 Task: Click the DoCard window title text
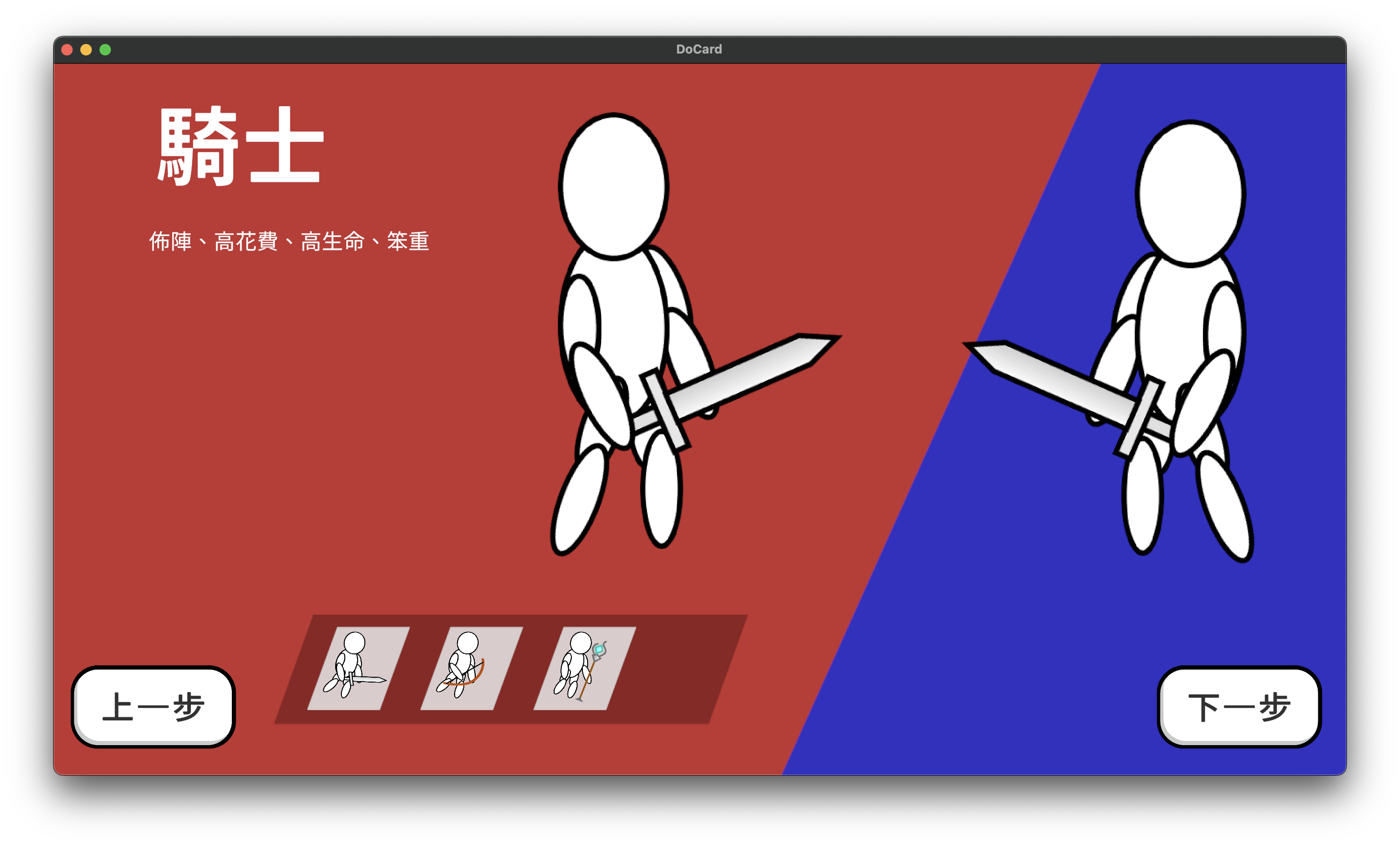point(699,49)
